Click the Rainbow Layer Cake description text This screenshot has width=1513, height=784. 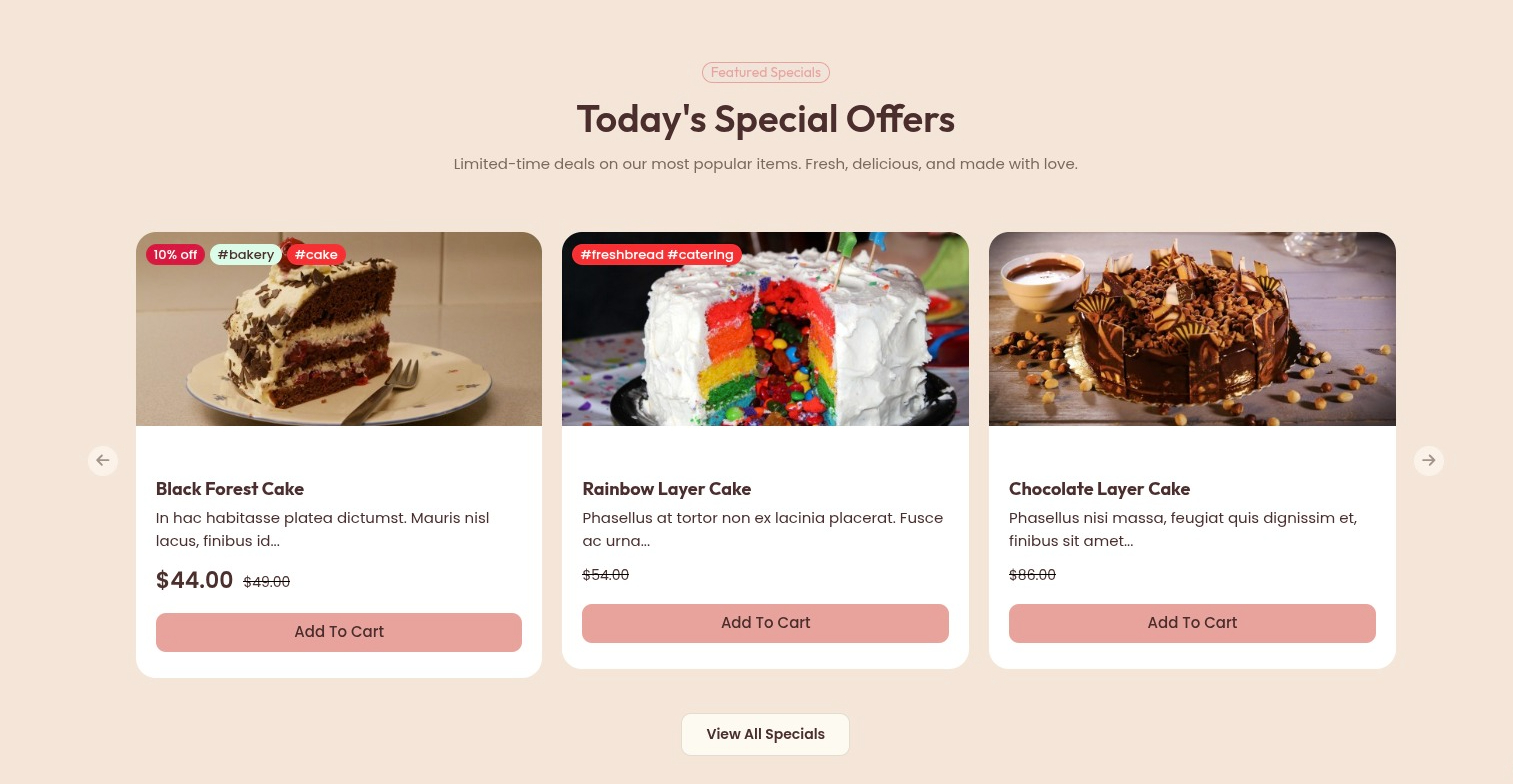(x=763, y=530)
